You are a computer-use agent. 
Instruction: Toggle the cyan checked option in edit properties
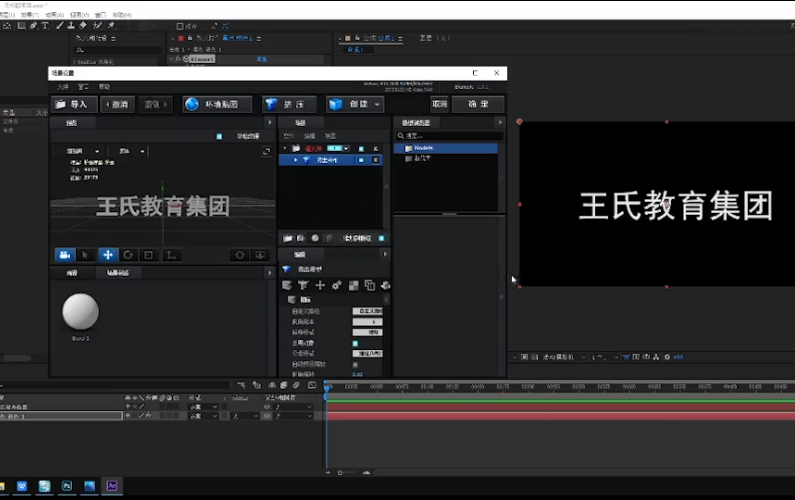tap(355, 343)
